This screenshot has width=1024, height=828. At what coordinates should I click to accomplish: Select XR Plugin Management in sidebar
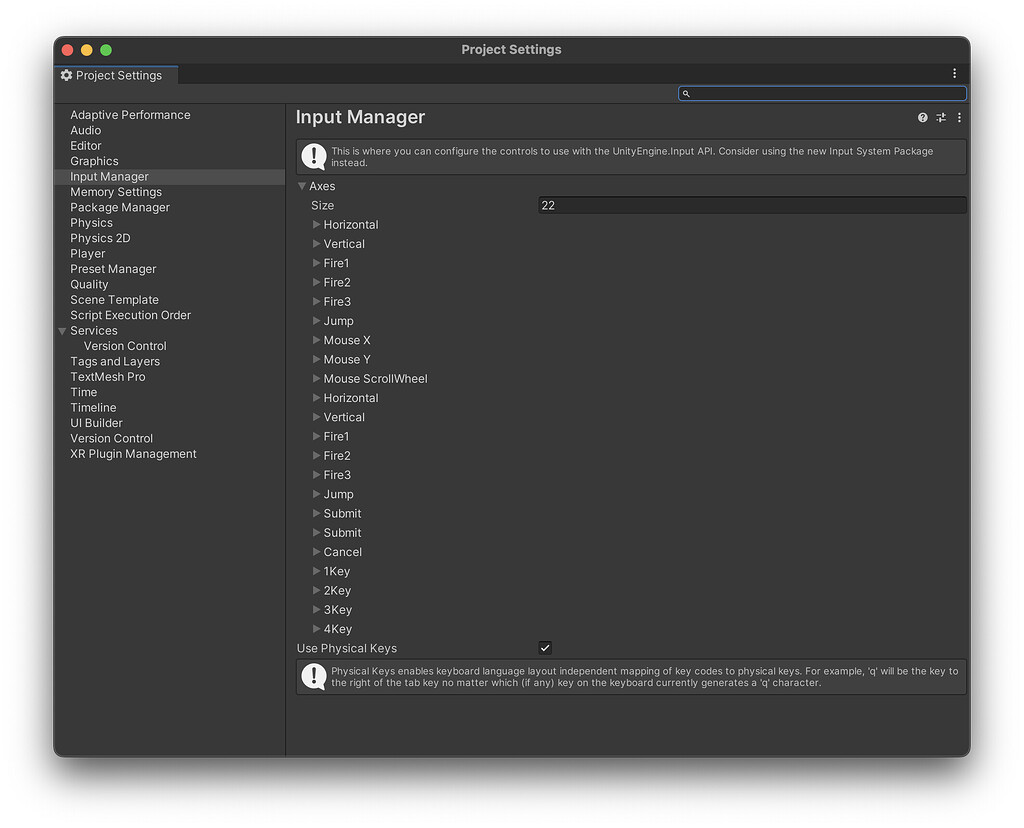pos(133,453)
